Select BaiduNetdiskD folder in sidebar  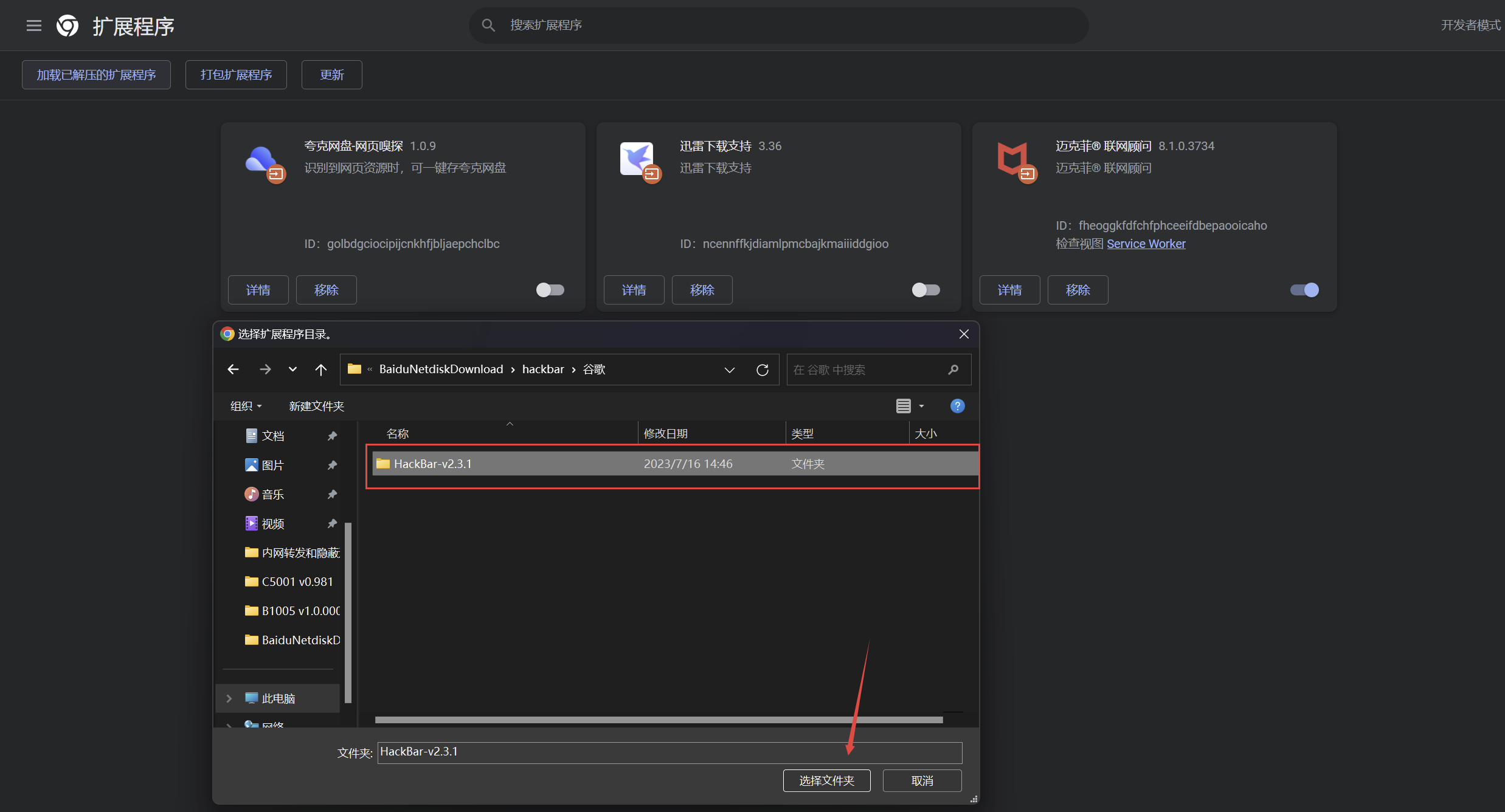(292, 640)
